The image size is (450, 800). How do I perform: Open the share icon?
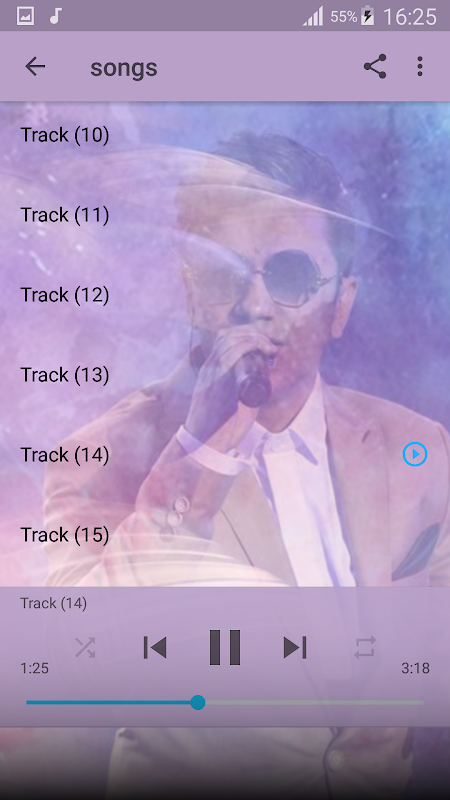click(x=375, y=66)
